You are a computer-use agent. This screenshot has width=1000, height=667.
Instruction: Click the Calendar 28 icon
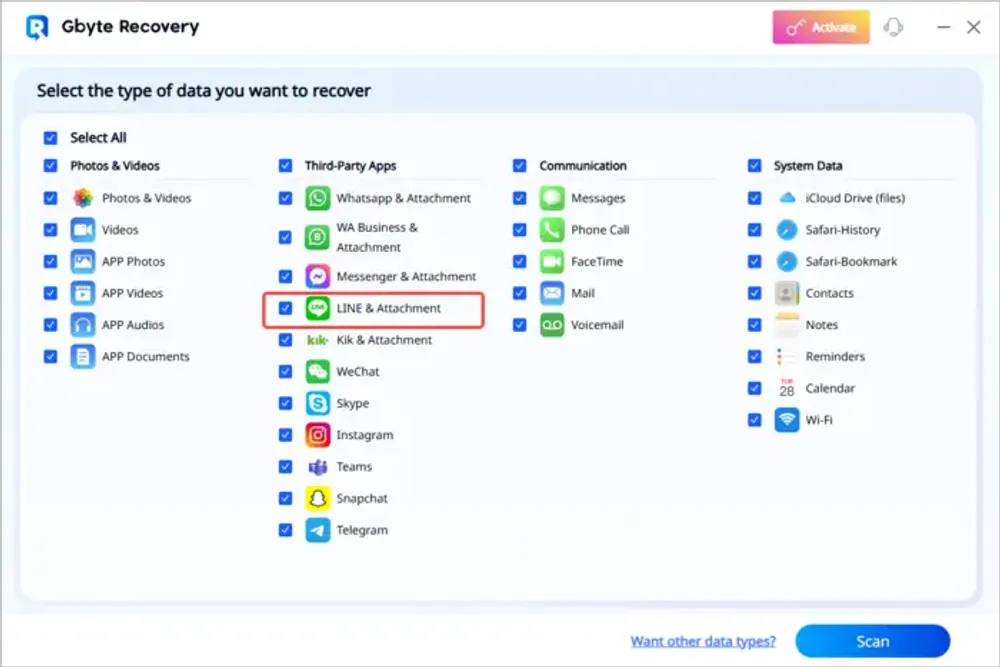click(787, 388)
